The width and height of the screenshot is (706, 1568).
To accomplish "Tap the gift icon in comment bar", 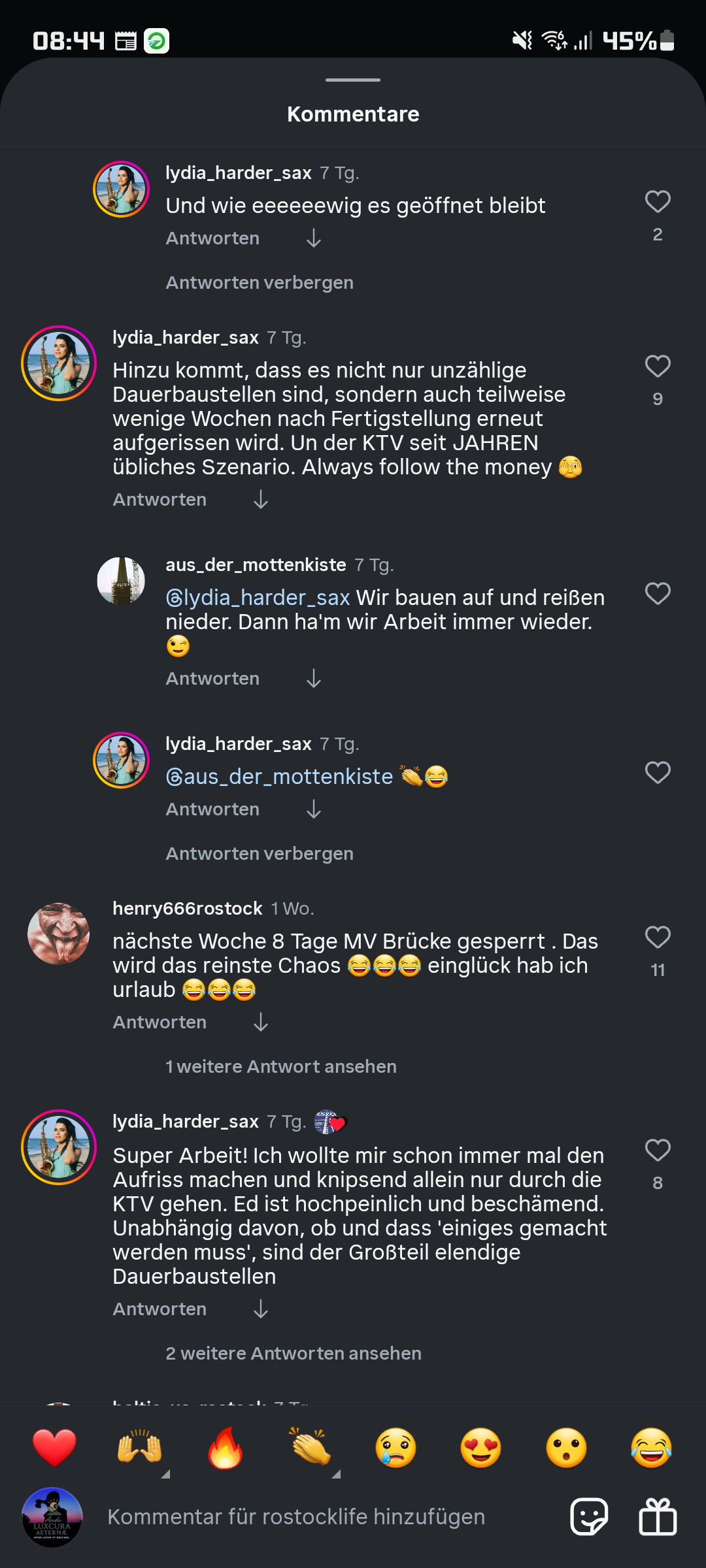I will coord(658,1516).
